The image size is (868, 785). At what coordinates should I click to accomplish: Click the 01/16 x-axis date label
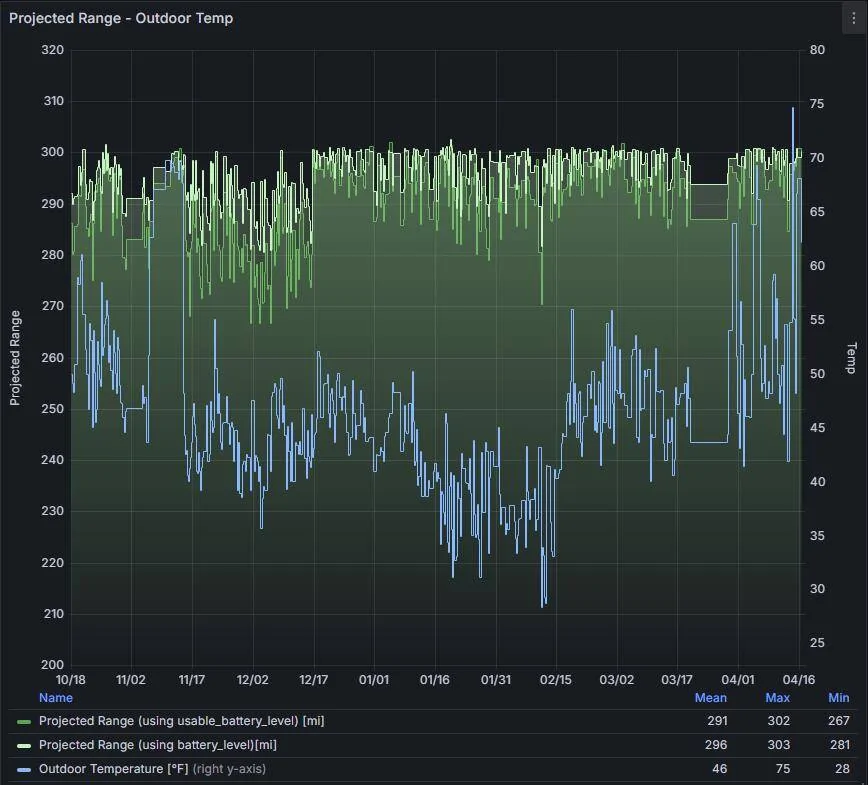(435, 679)
